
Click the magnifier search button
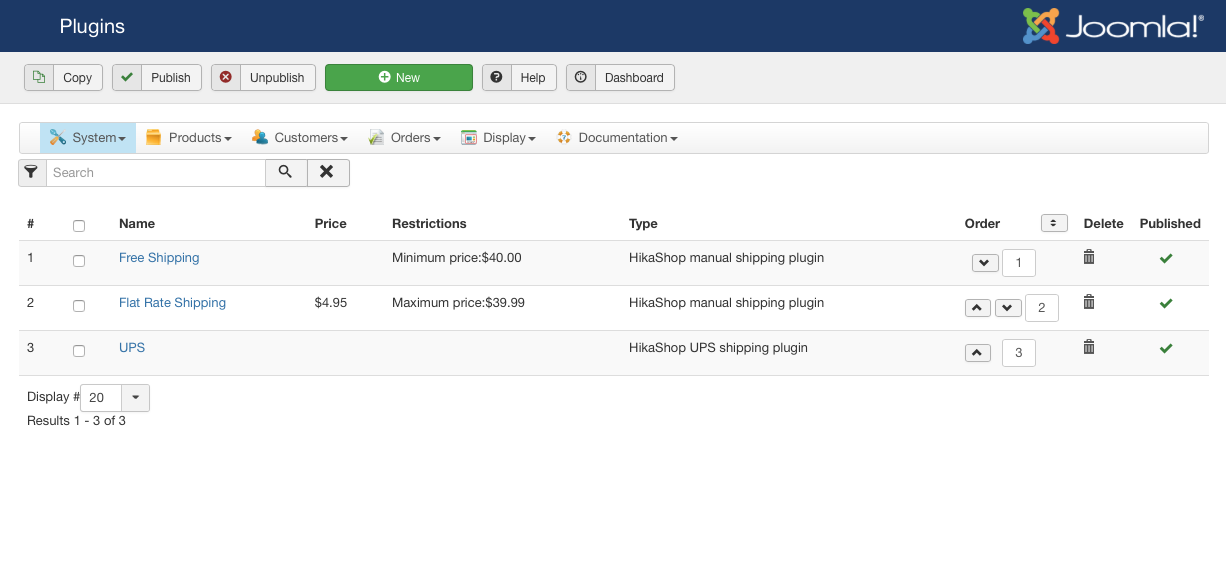pos(286,172)
